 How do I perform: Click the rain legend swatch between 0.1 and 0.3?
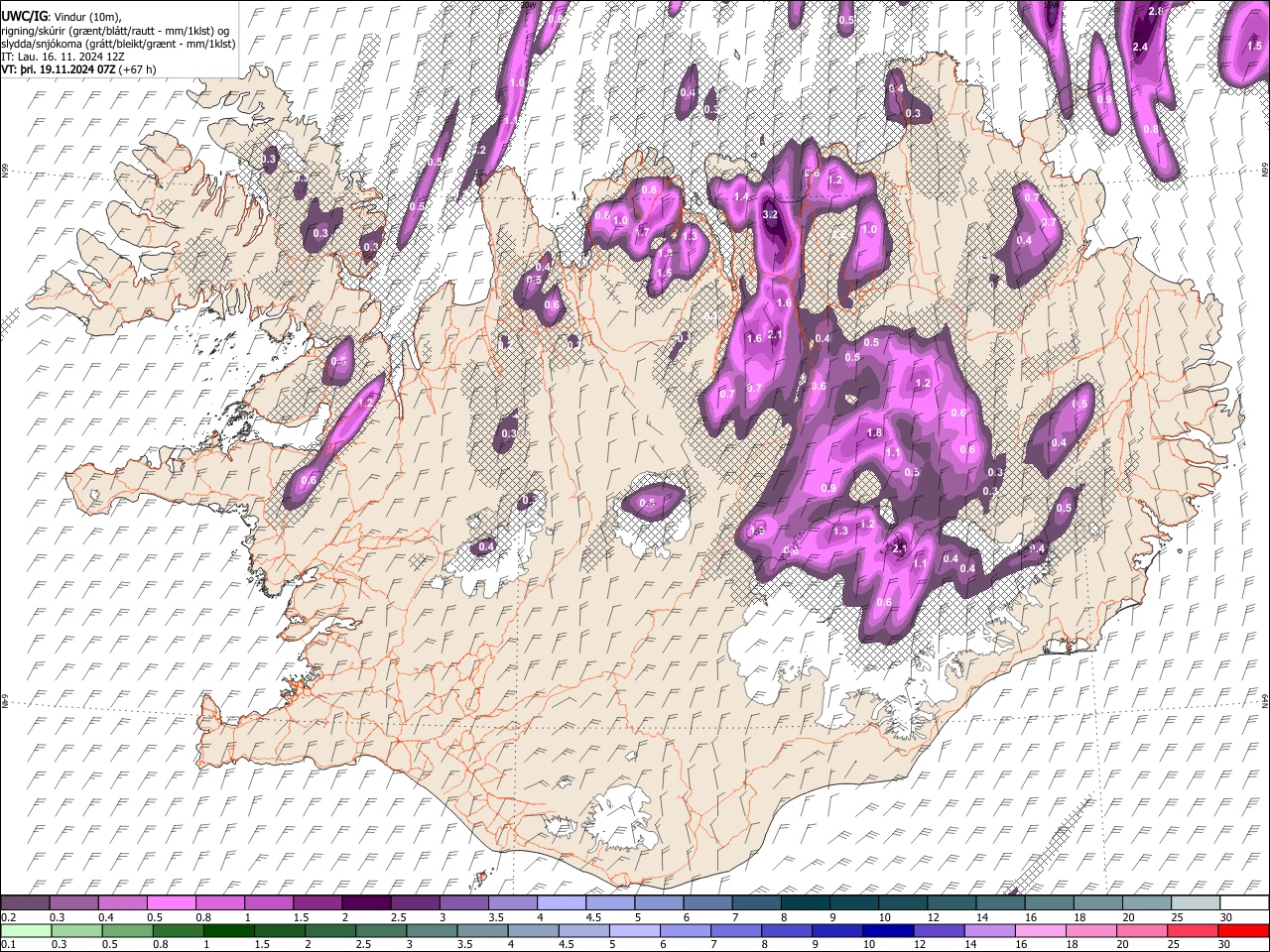27,930
